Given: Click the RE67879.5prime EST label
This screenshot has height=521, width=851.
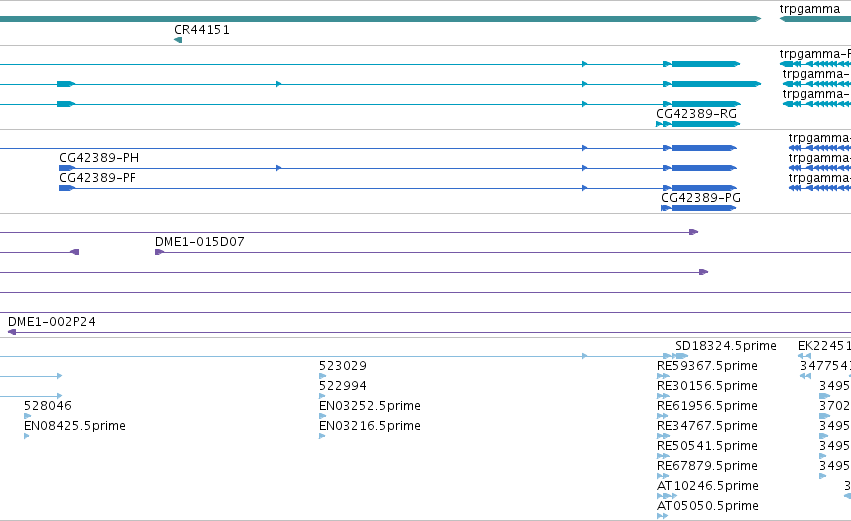Looking at the screenshot, I should point(707,466).
